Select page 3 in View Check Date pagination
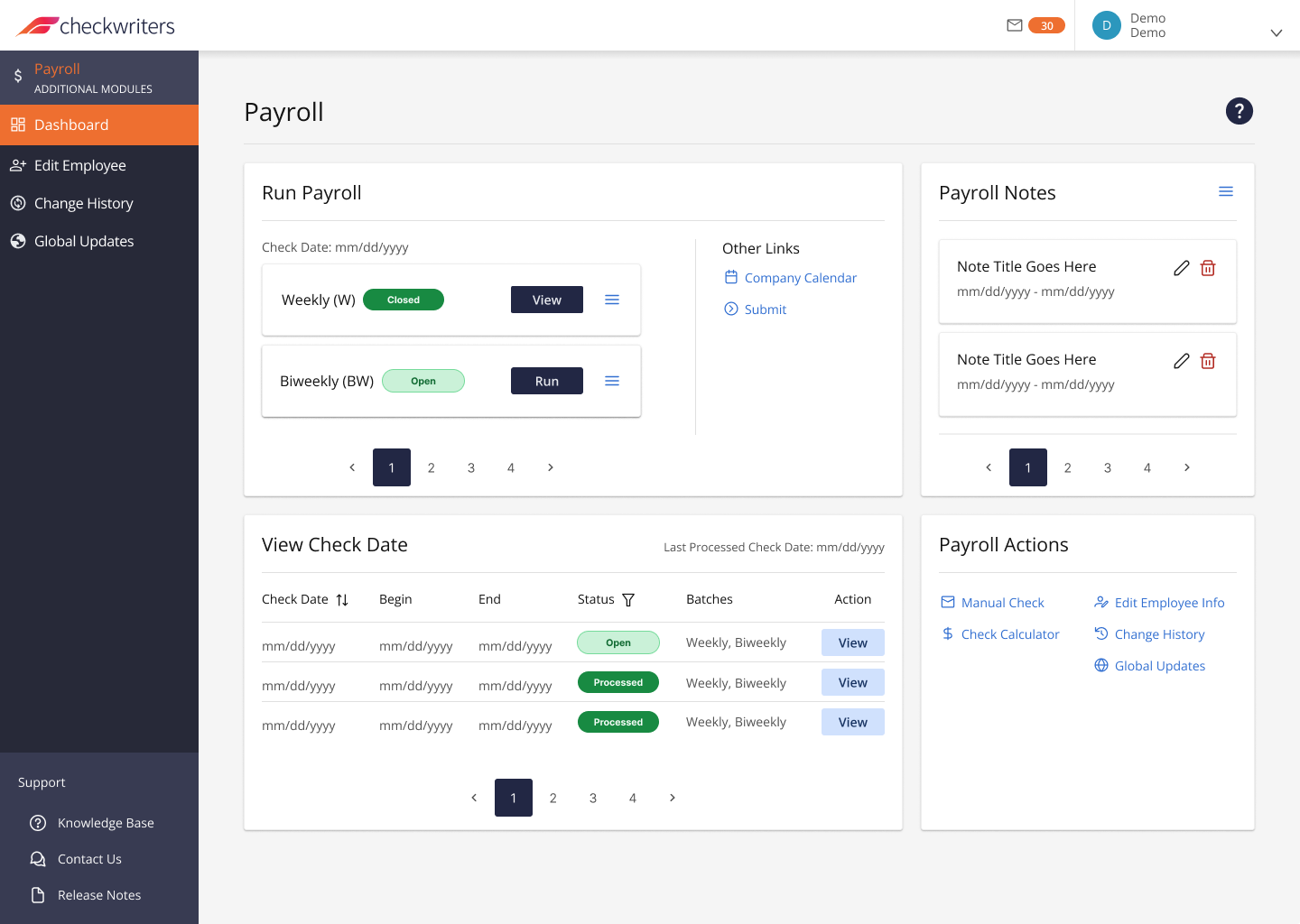Screen dimensions: 1300x924 point(593,798)
